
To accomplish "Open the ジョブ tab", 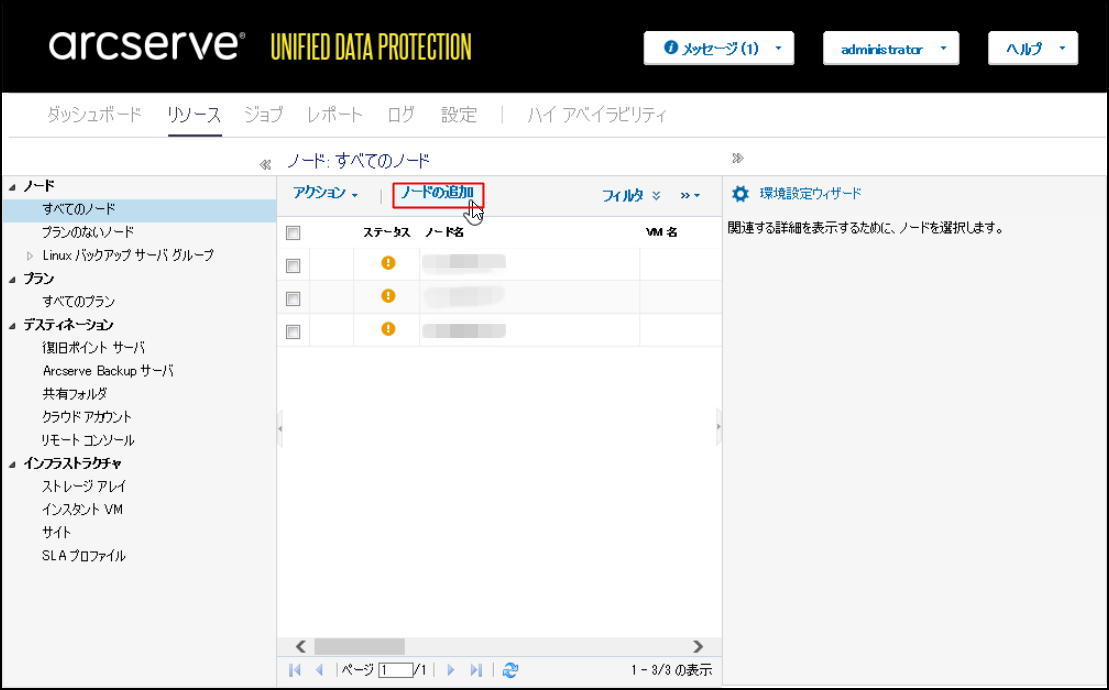I will click(x=263, y=115).
